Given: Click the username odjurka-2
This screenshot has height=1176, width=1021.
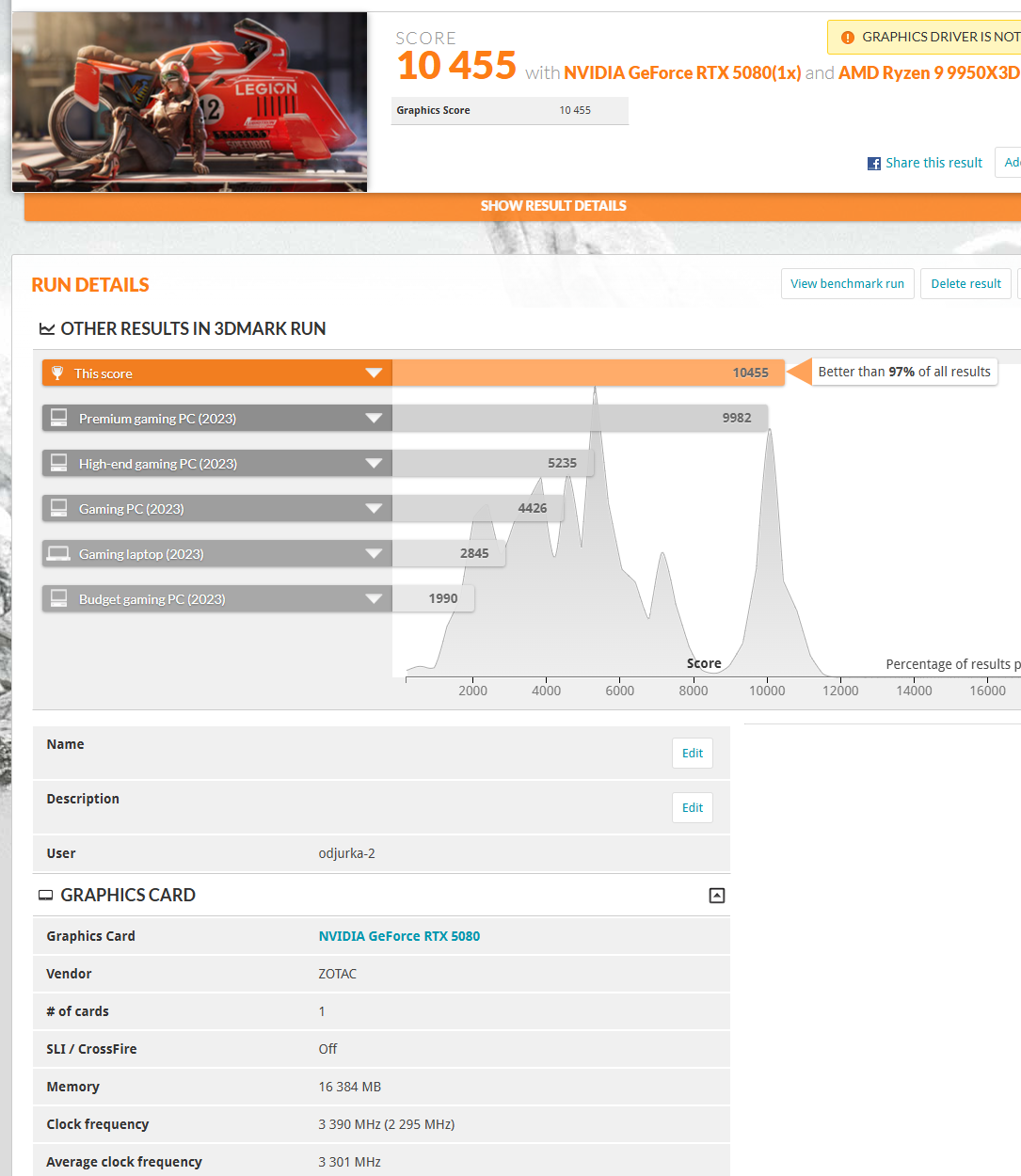Looking at the screenshot, I should coord(346,853).
